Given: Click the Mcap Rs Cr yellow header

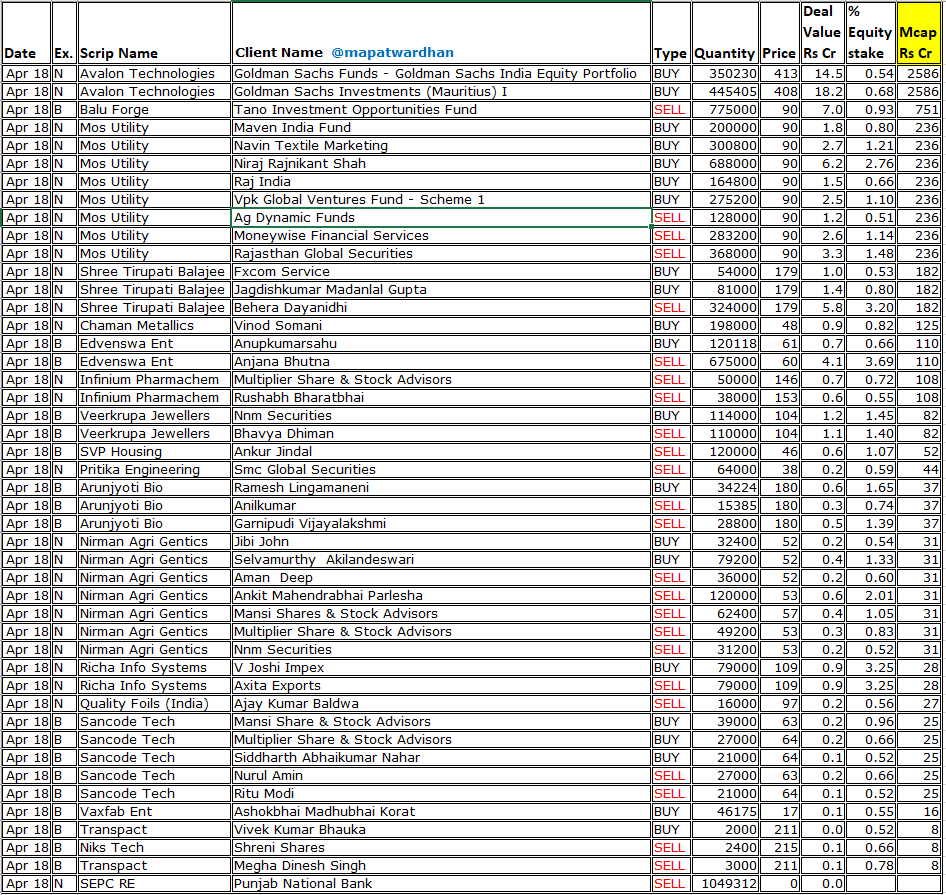Looking at the screenshot, I should [x=918, y=33].
